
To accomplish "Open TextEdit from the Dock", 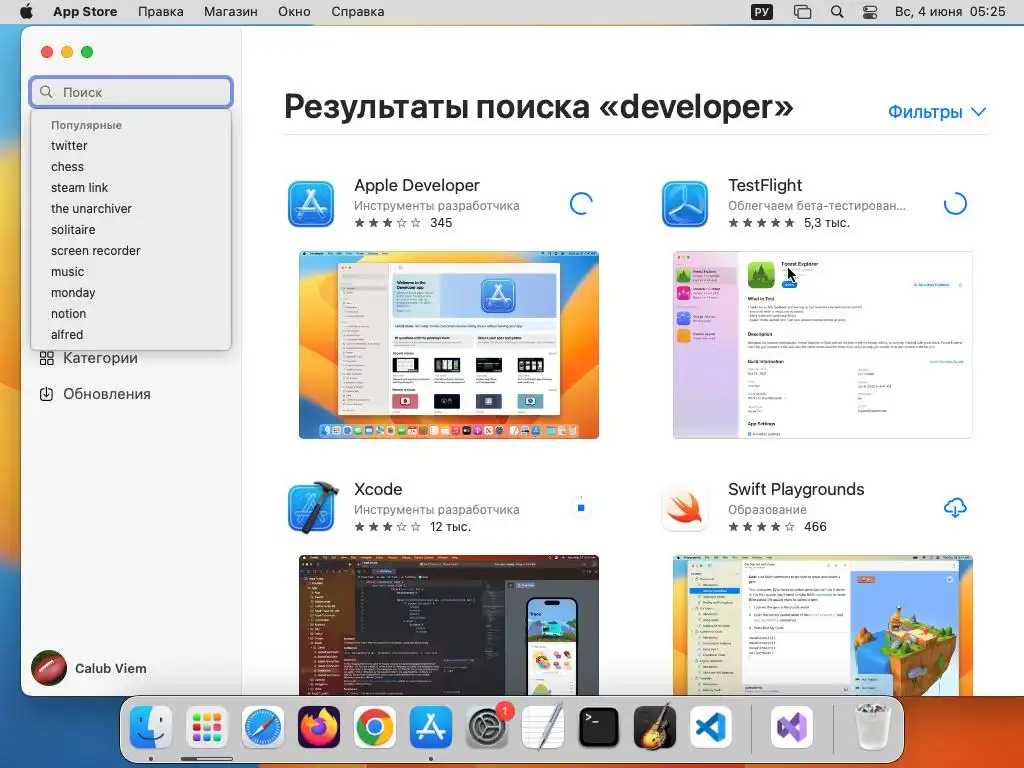I will [x=543, y=727].
